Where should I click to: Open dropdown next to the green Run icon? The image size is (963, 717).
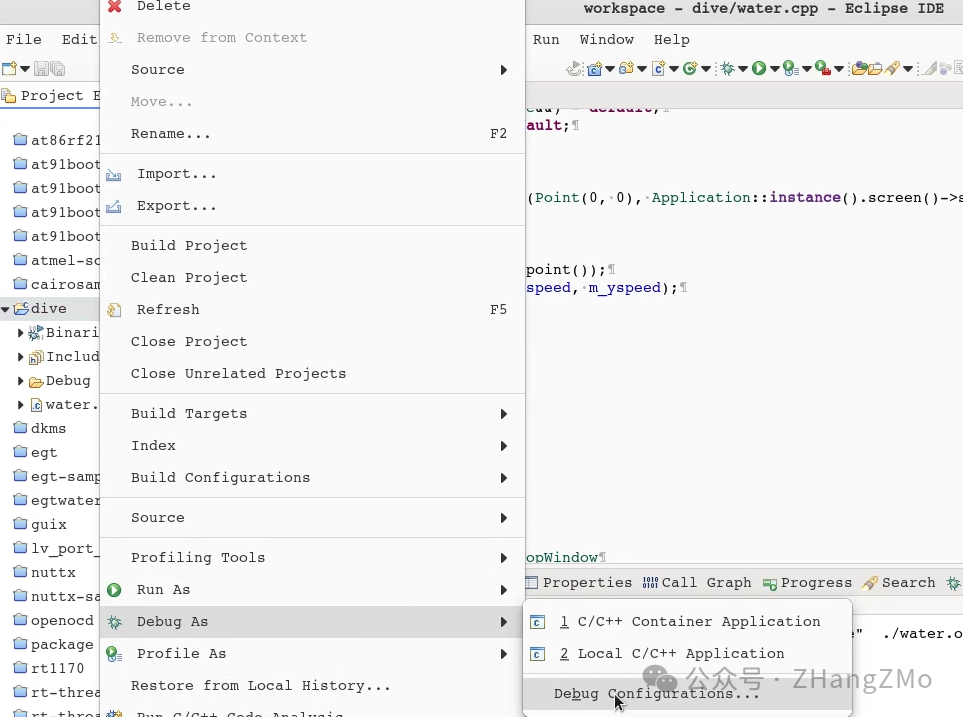point(774,69)
